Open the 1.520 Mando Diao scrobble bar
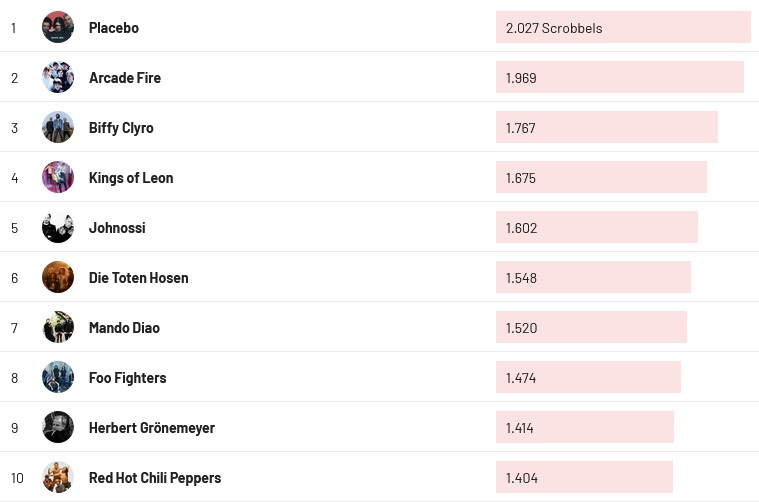 click(591, 328)
